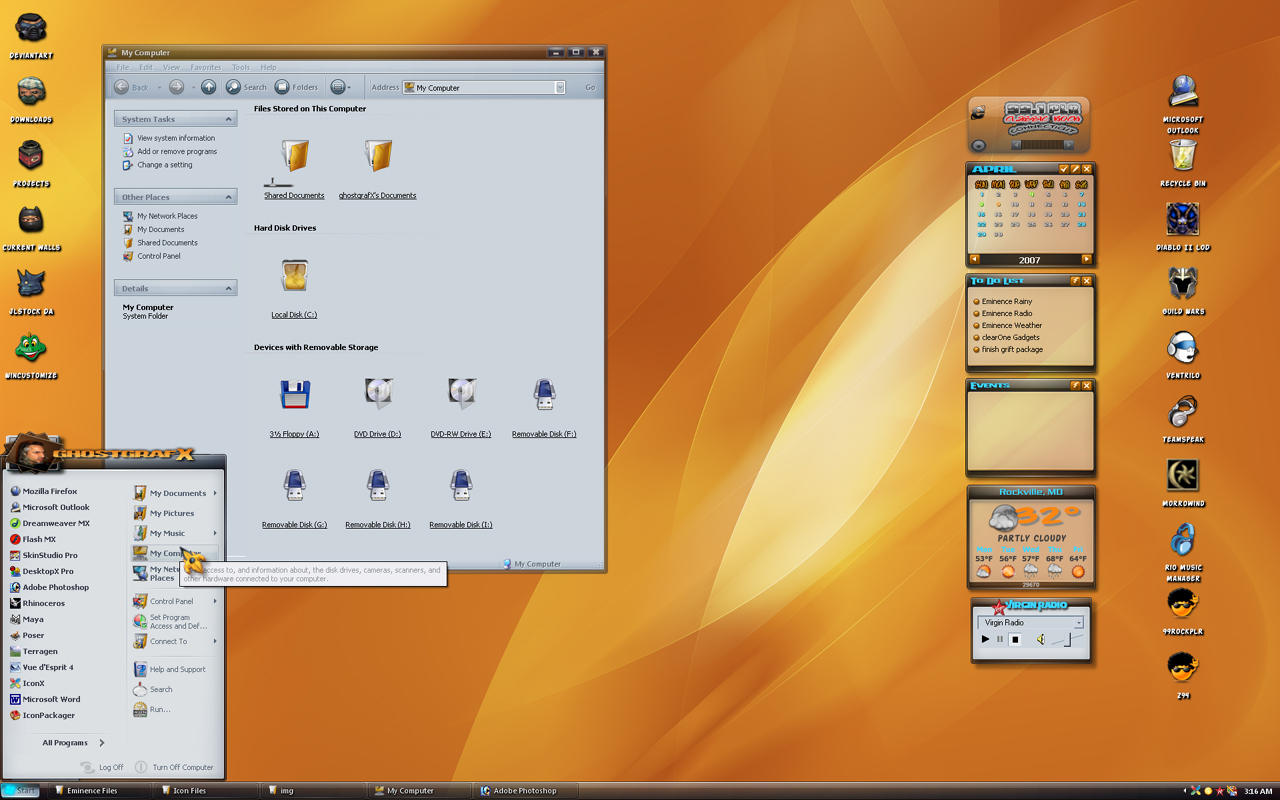Open the Virgin Radio station dropdown

click(x=1078, y=622)
